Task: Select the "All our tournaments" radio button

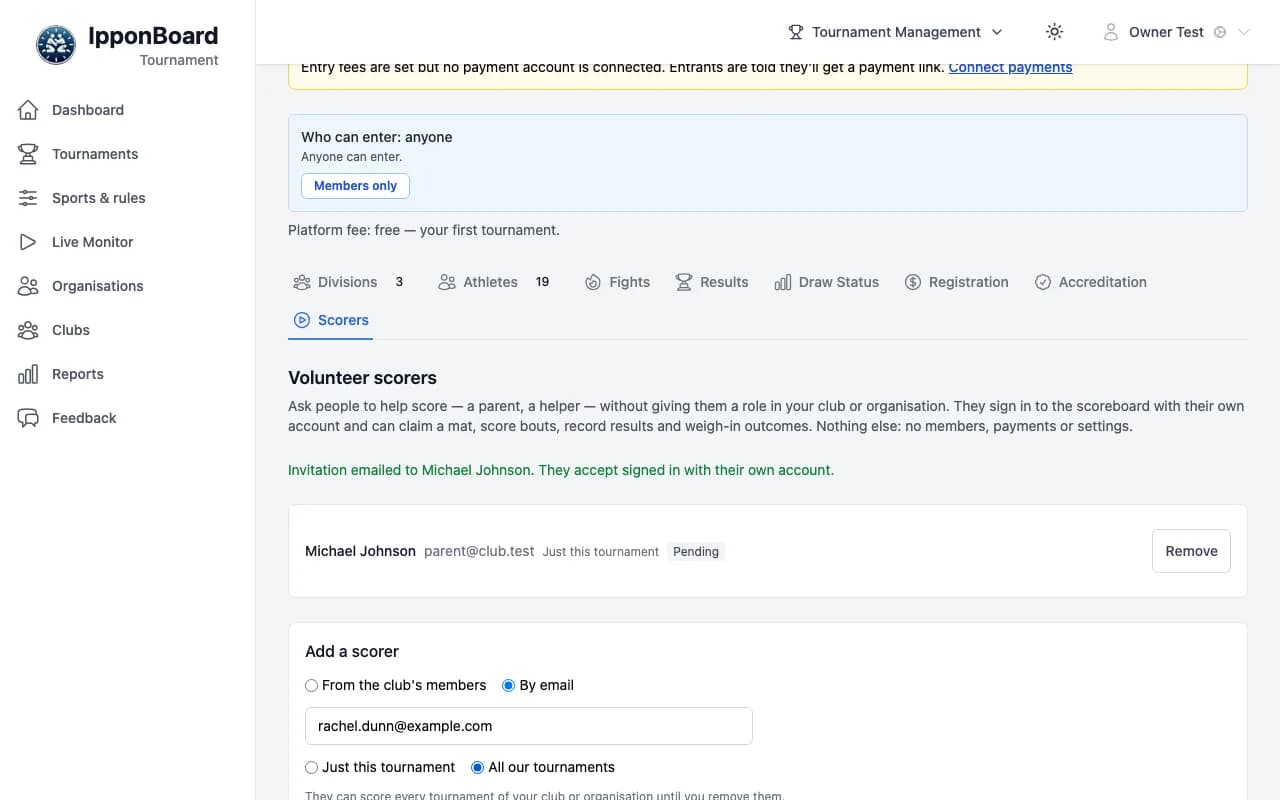Action: (478, 767)
